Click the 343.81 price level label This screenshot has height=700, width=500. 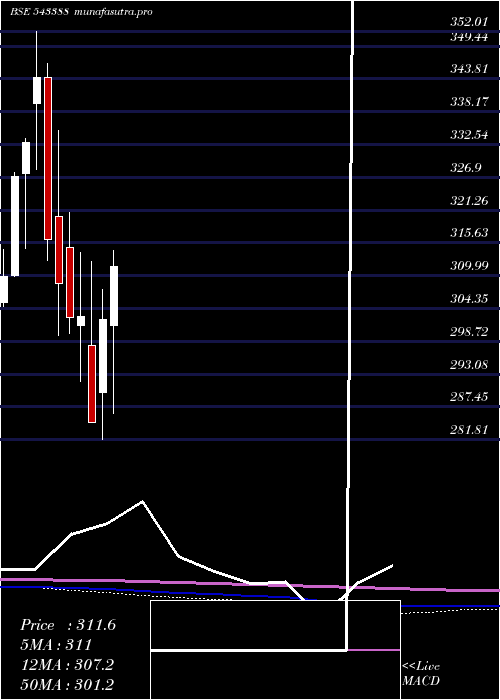pyautogui.click(x=469, y=69)
